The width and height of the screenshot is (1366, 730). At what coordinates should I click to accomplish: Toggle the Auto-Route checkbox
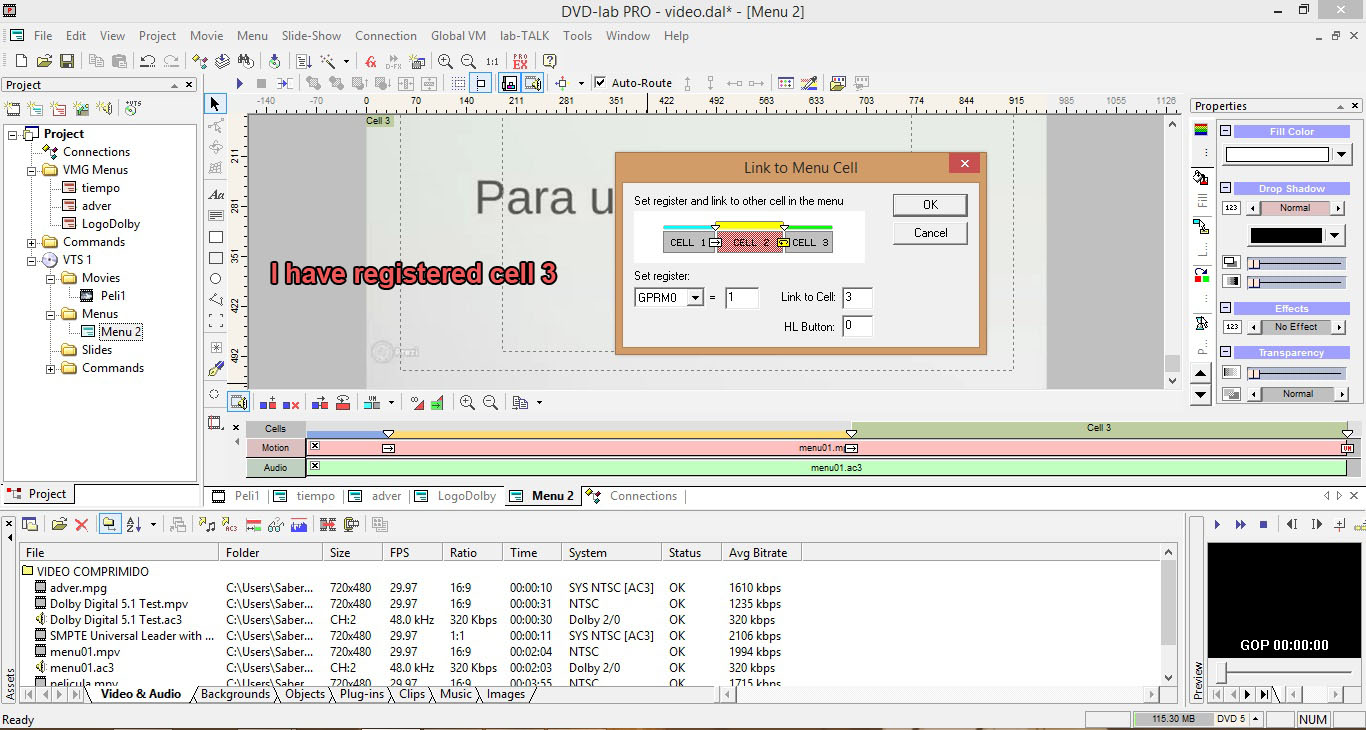(x=600, y=83)
